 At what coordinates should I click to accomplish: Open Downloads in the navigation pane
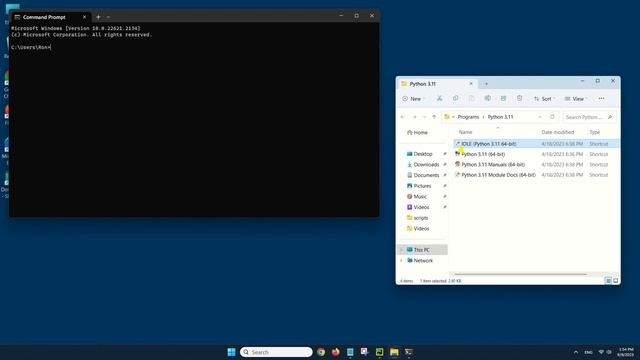[x=423, y=164]
